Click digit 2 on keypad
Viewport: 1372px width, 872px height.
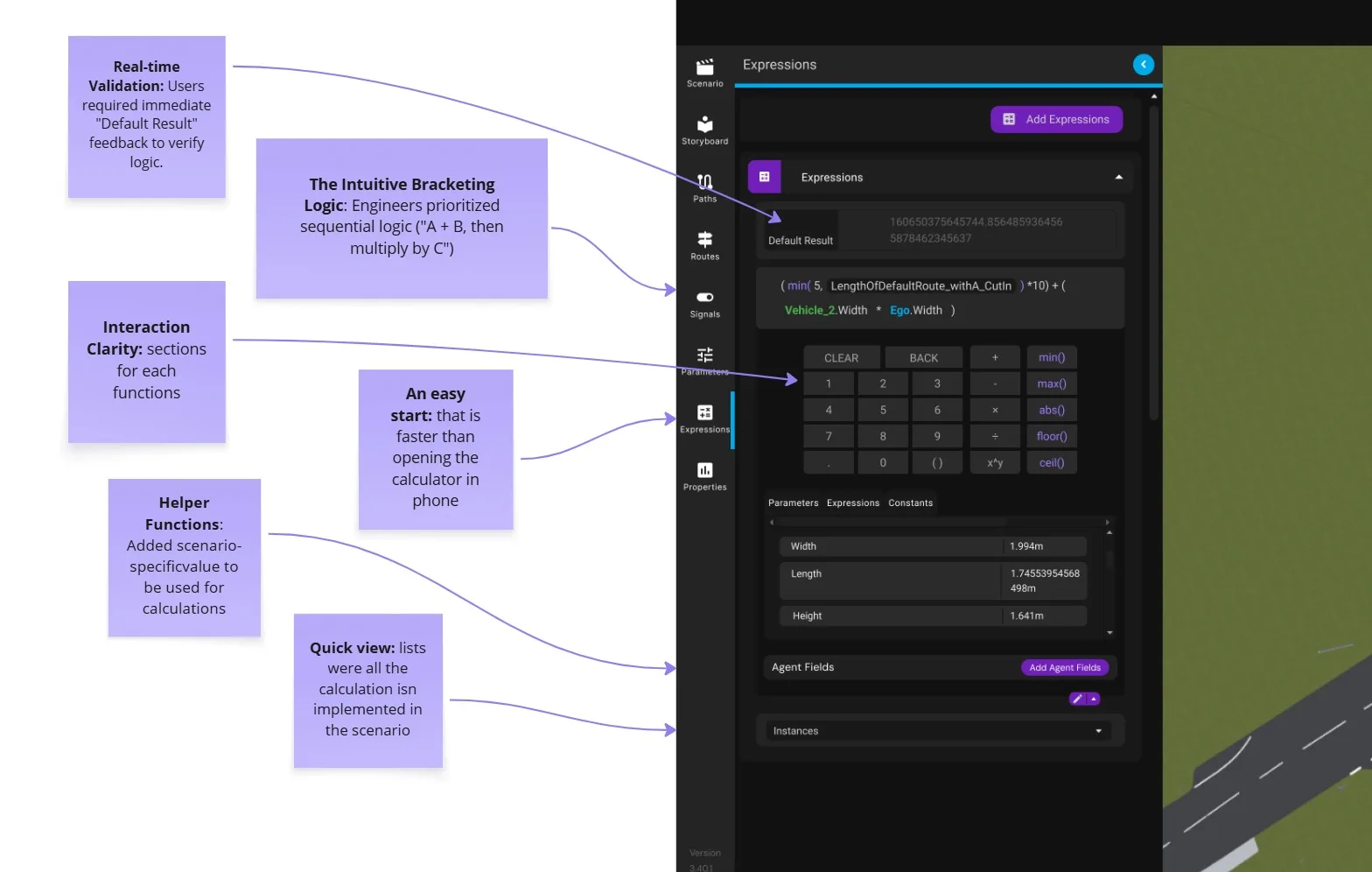pyautogui.click(x=883, y=383)
